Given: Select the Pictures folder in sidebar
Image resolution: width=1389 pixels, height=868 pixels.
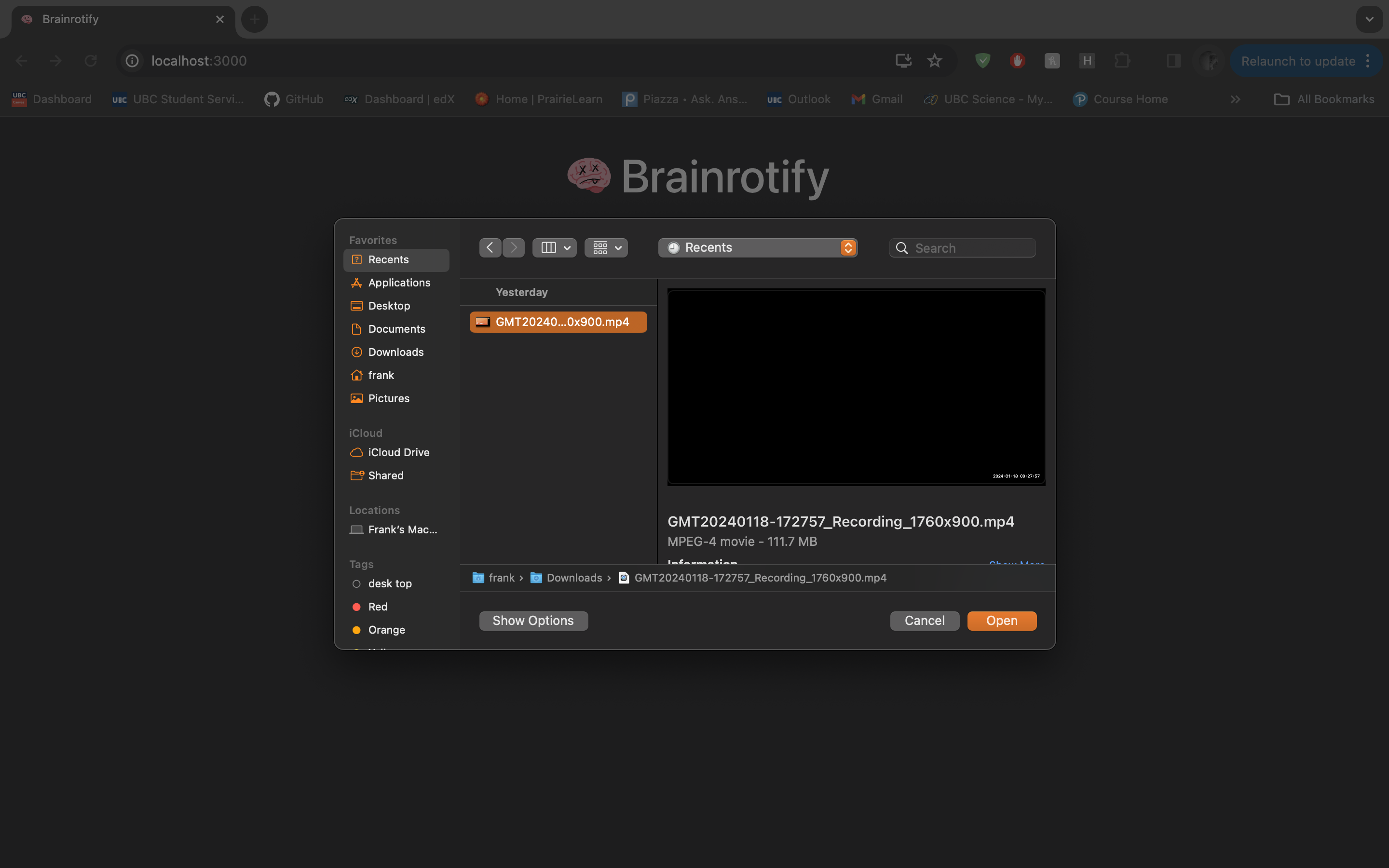Looking at the screenshot, I should [389, 398].
